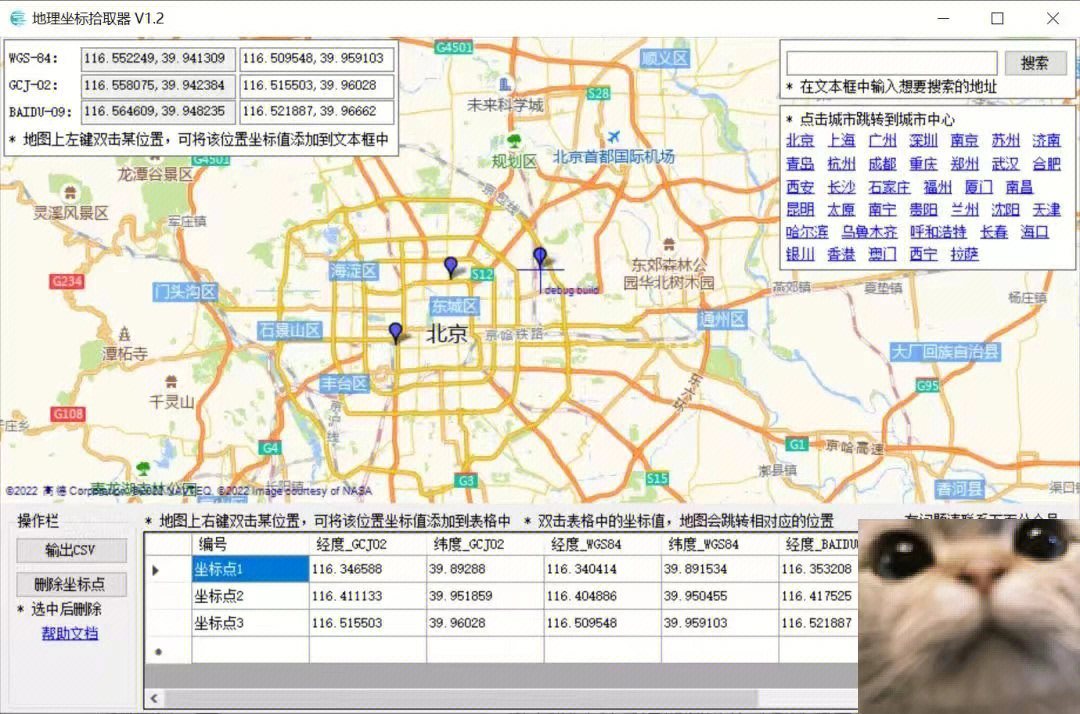Jump to city 成都
The image size is (1080, 714).
coord(882,164)
